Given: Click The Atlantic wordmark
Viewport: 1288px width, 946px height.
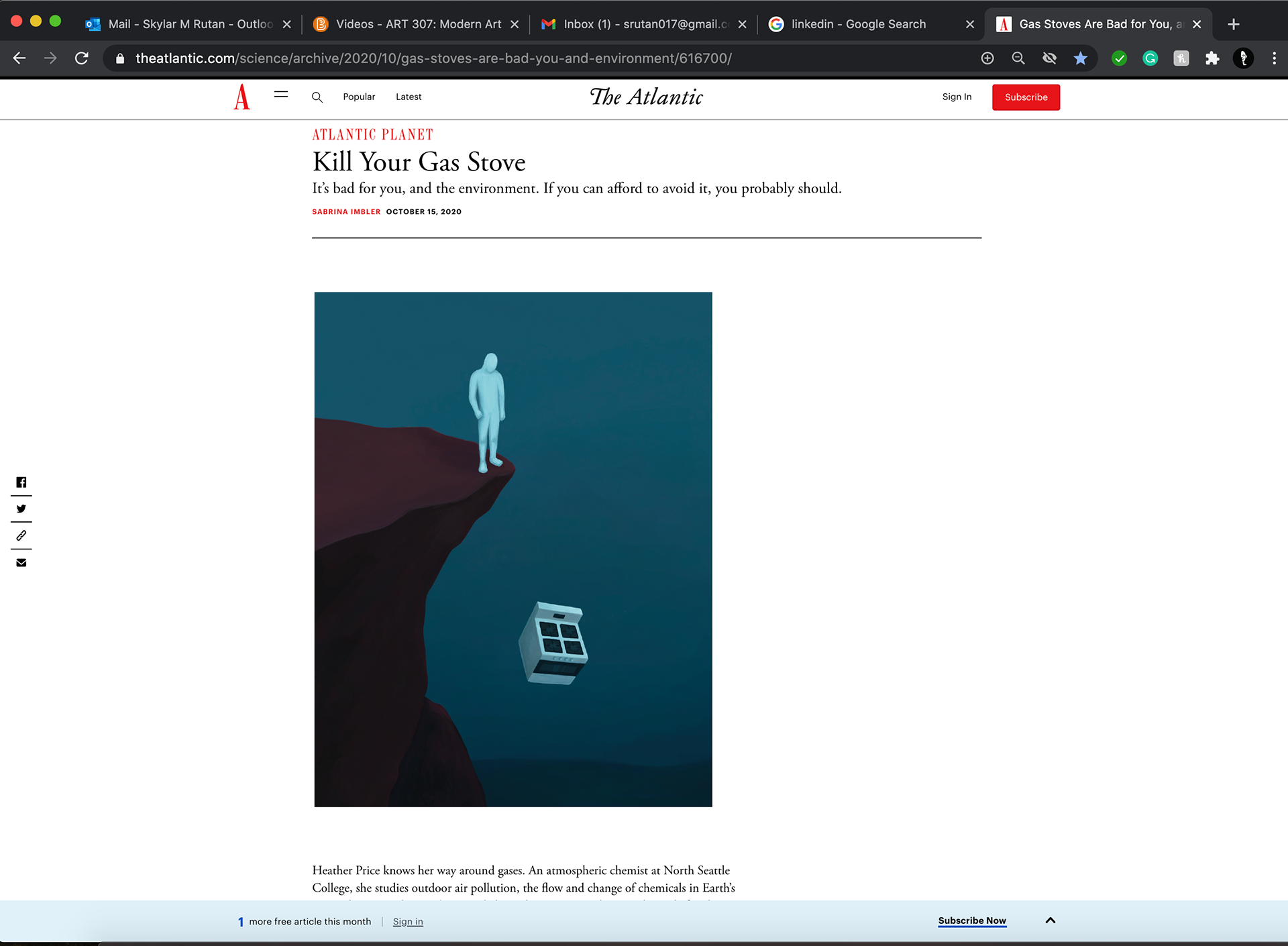Looking at the screenshot, I should (x=647, y=97).
